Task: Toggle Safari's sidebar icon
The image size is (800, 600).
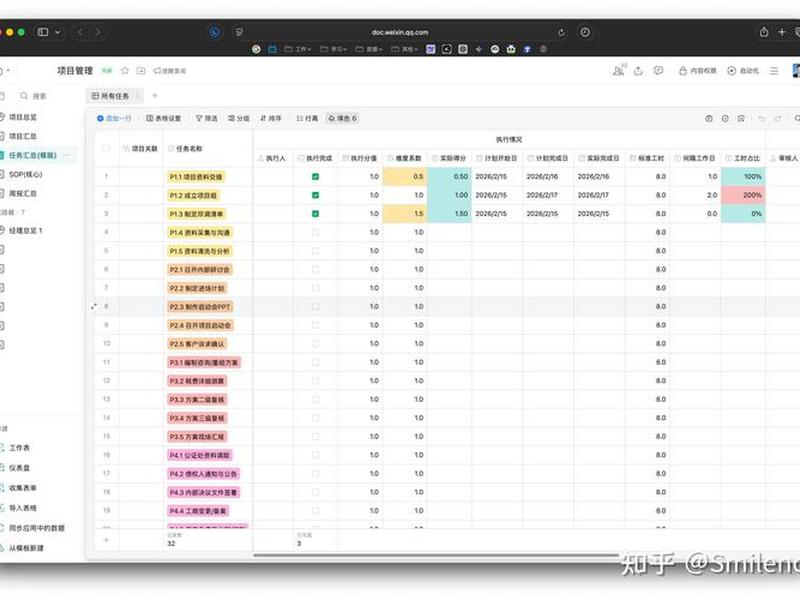Action: pos(43,32)
